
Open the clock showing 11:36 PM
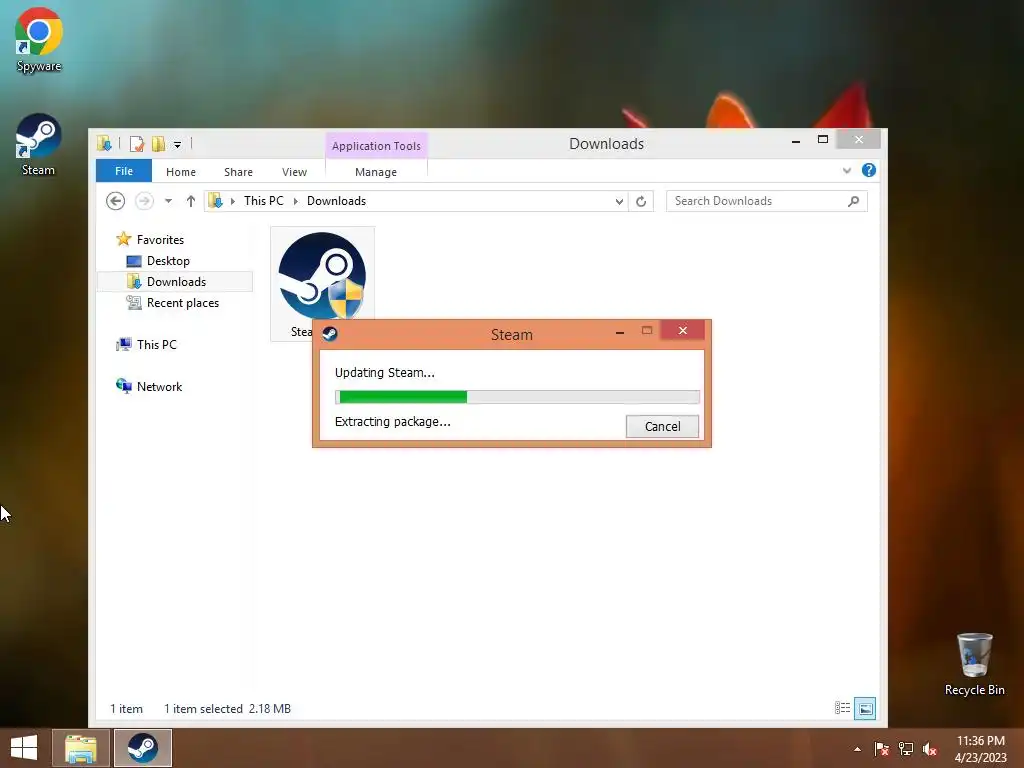(x=980, y=749)
